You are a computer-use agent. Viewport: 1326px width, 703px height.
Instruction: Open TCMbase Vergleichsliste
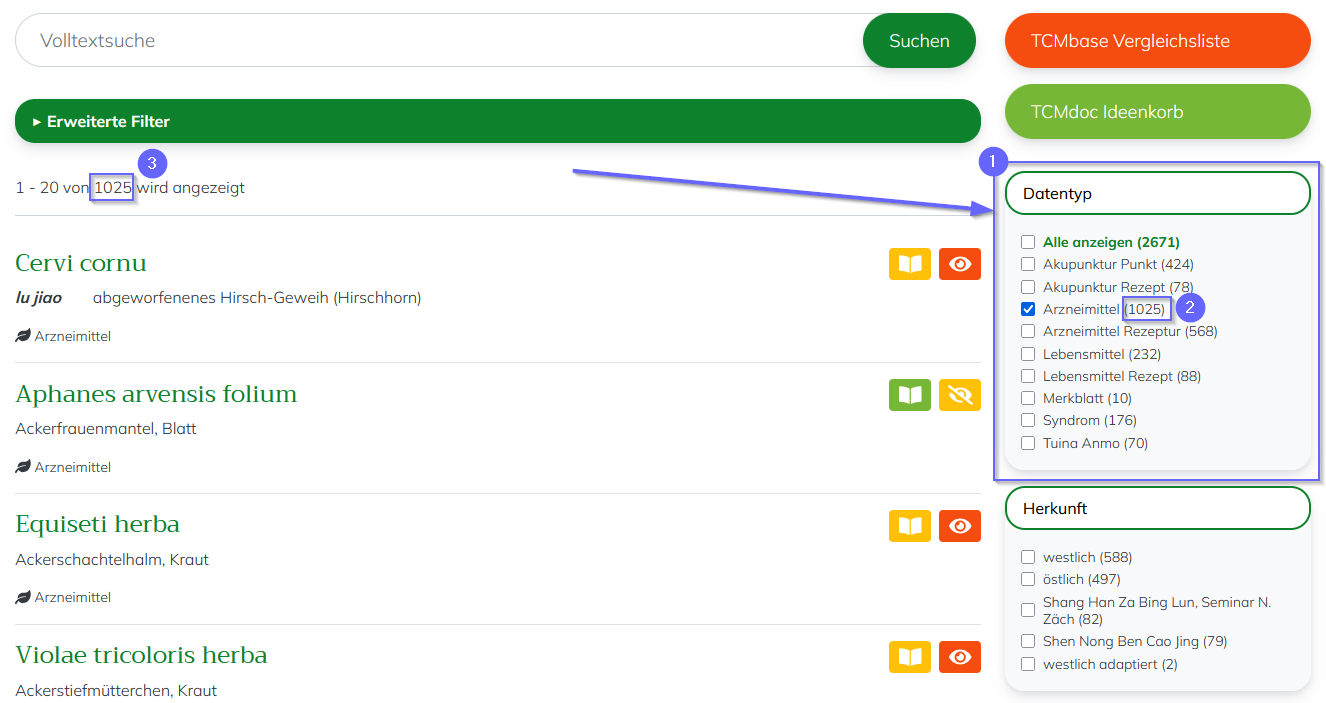click(1157, 41)
